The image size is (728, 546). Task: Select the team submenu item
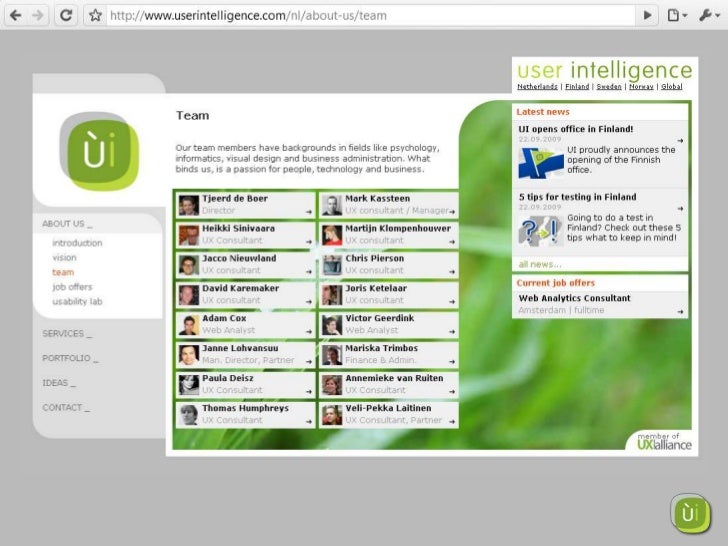coord(63,272)
